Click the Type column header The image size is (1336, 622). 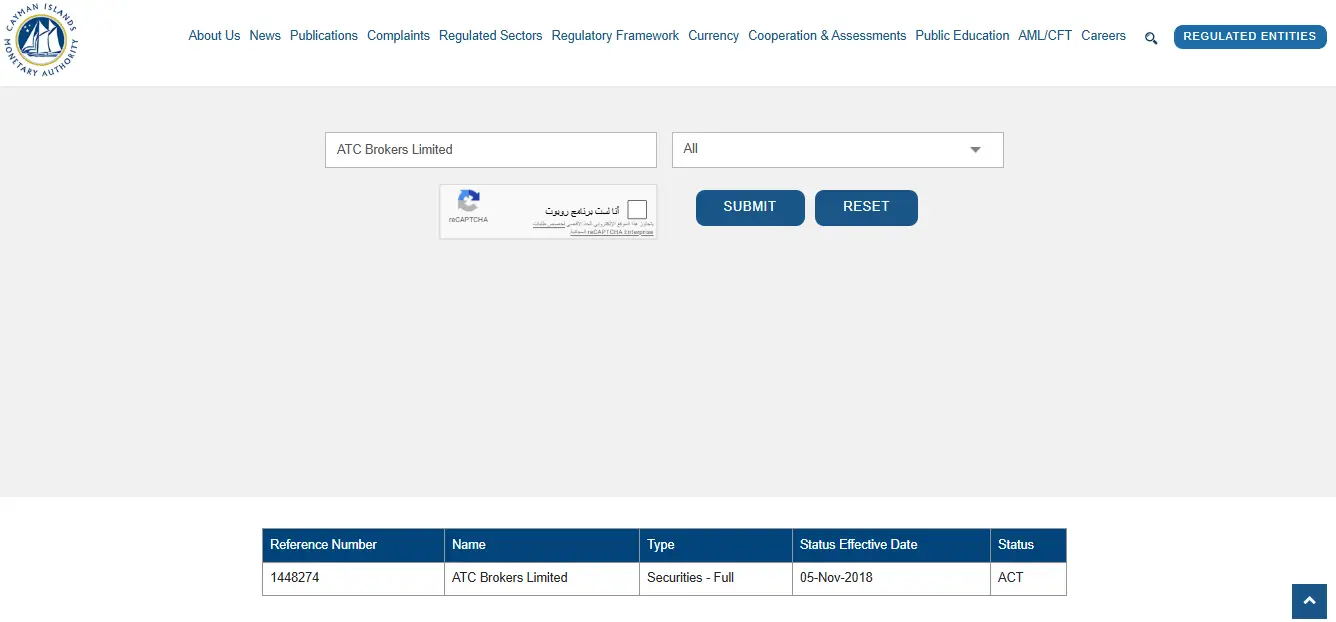tap(716, 545)
